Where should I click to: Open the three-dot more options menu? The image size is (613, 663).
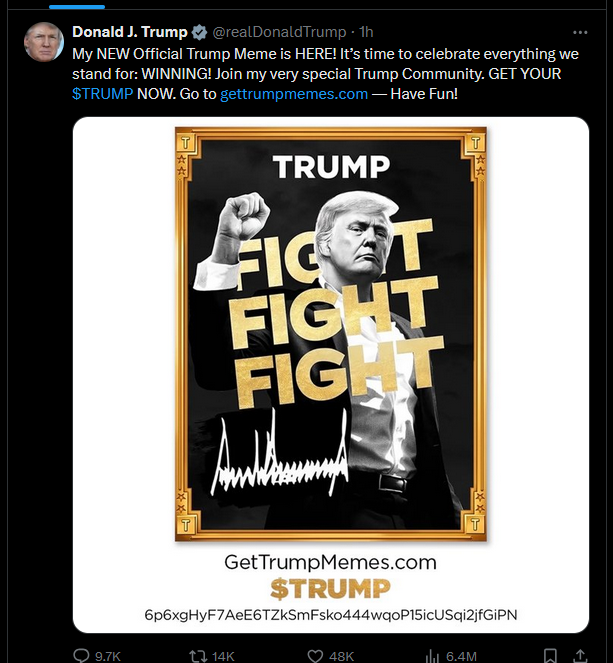coord(580,32)
